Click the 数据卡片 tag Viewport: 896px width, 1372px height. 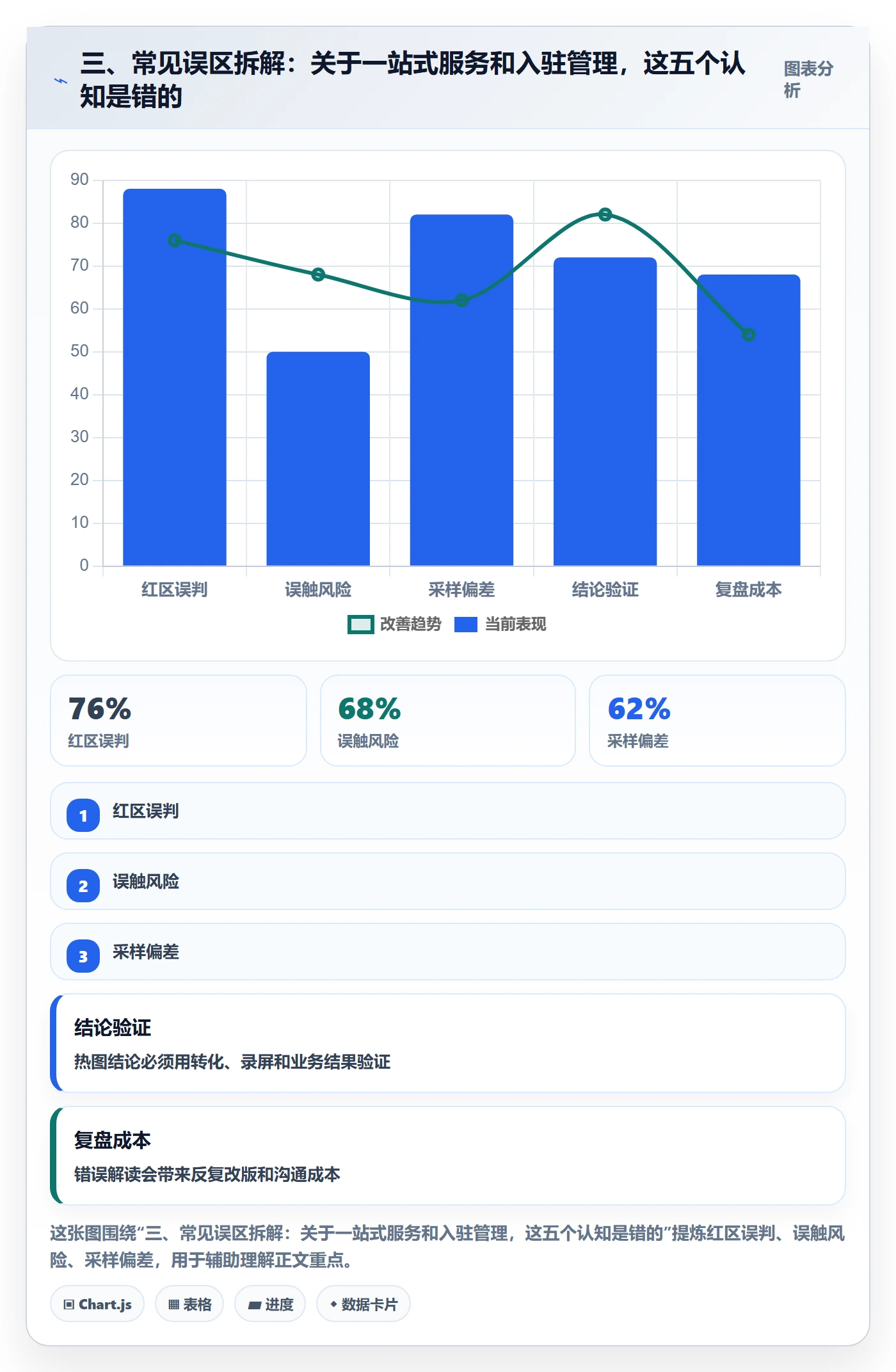pos(364,1304)
